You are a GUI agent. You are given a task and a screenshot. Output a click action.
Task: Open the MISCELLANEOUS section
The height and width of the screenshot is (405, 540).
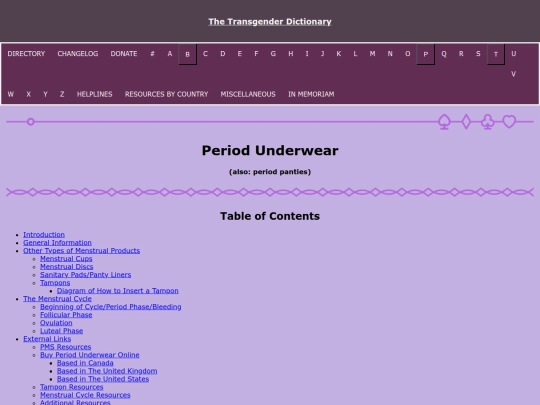(x=248, y=94)
